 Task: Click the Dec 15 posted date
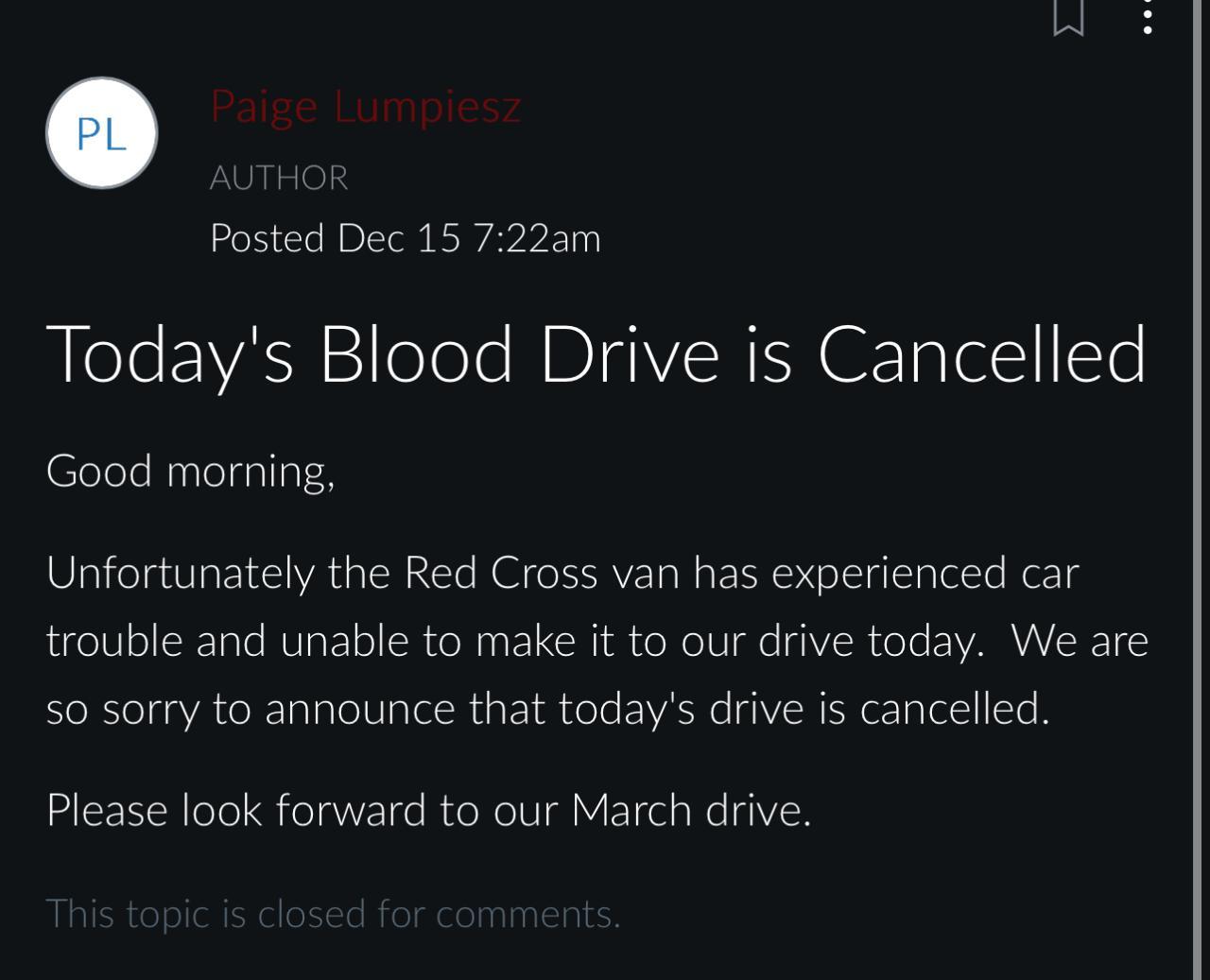pyautogui.click(x=399, y=238)
